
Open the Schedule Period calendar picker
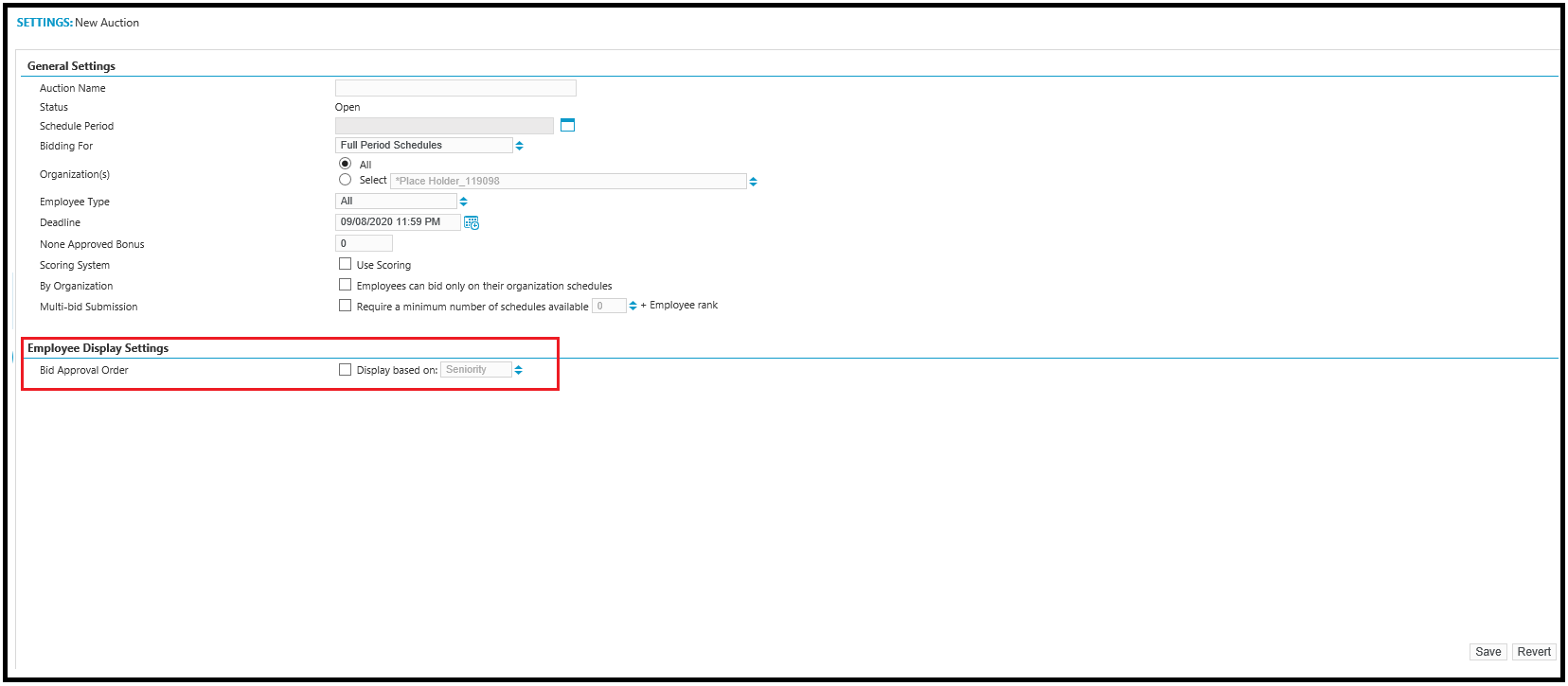pos(567,125)
